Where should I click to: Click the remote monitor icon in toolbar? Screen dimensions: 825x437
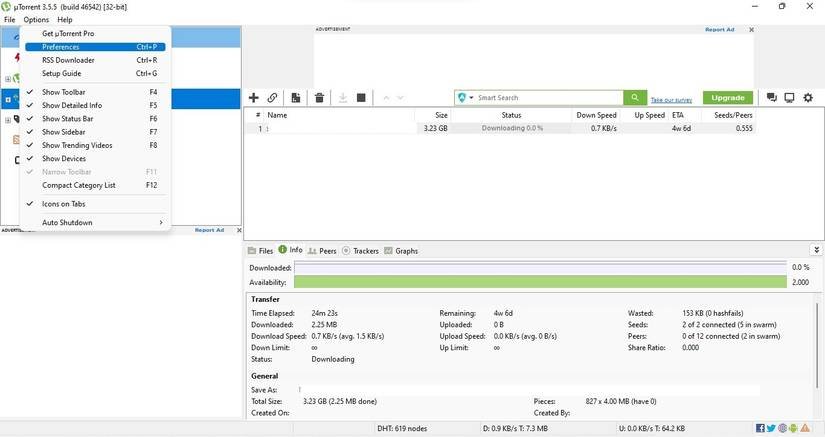point(789,98)
